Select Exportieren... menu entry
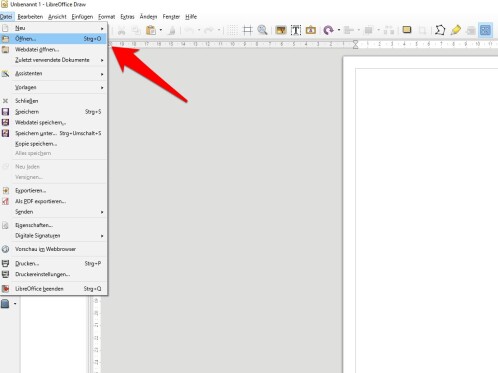 coord(53,191)
